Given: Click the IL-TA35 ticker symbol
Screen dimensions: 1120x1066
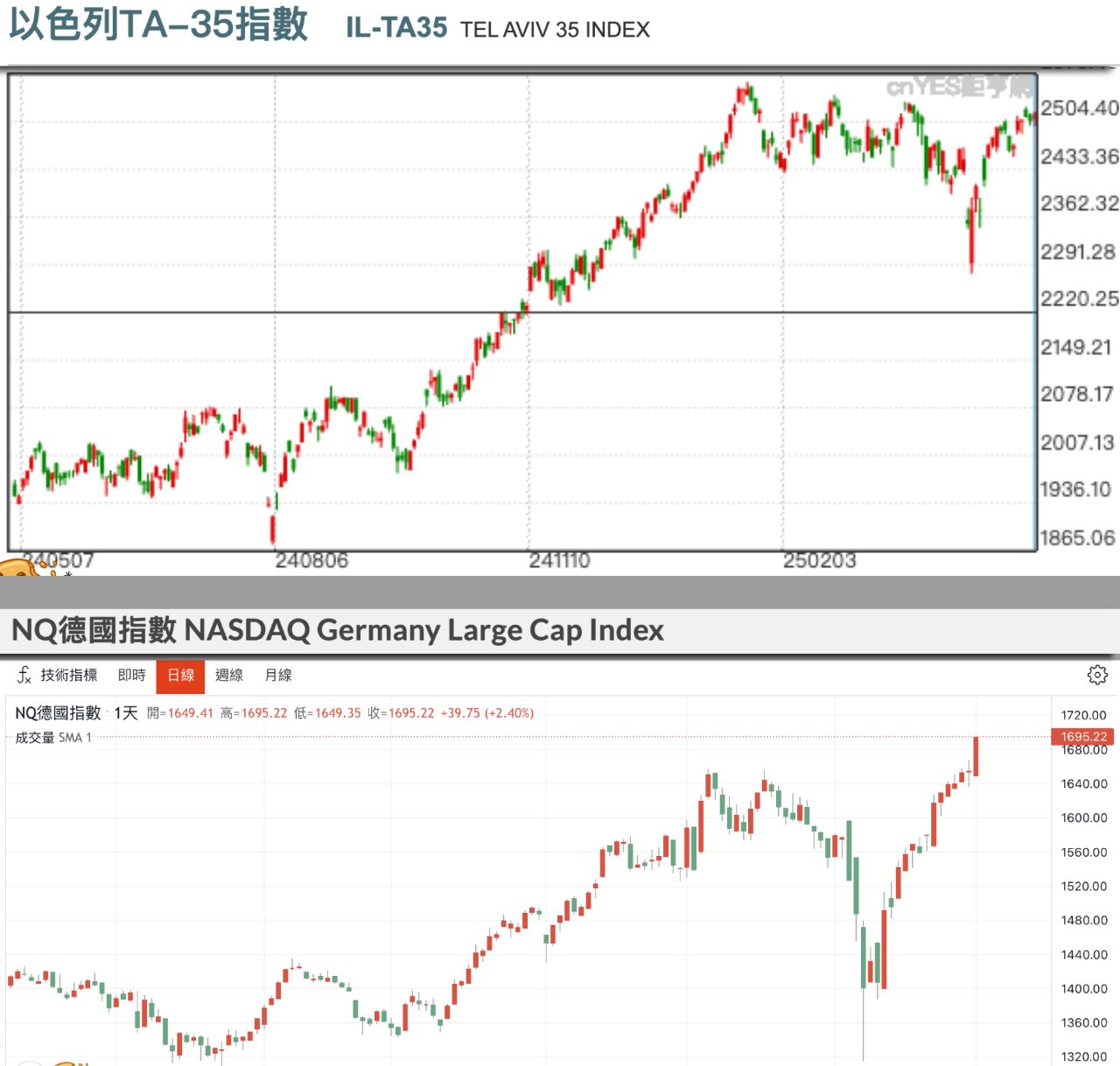Looking at the screenshot, I should [x=396, y=28].
